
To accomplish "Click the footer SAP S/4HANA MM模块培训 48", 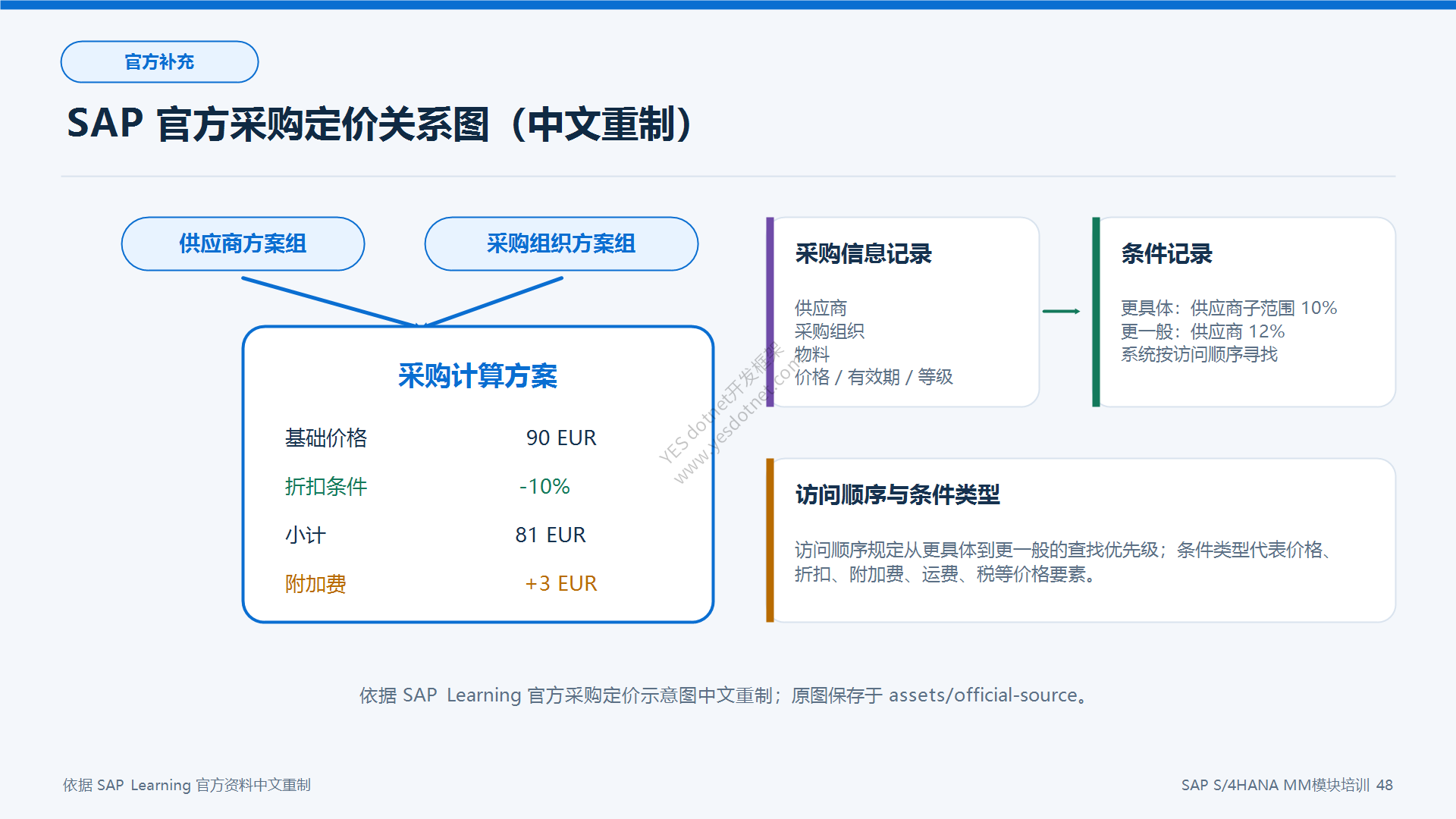I will (1287, 785).
